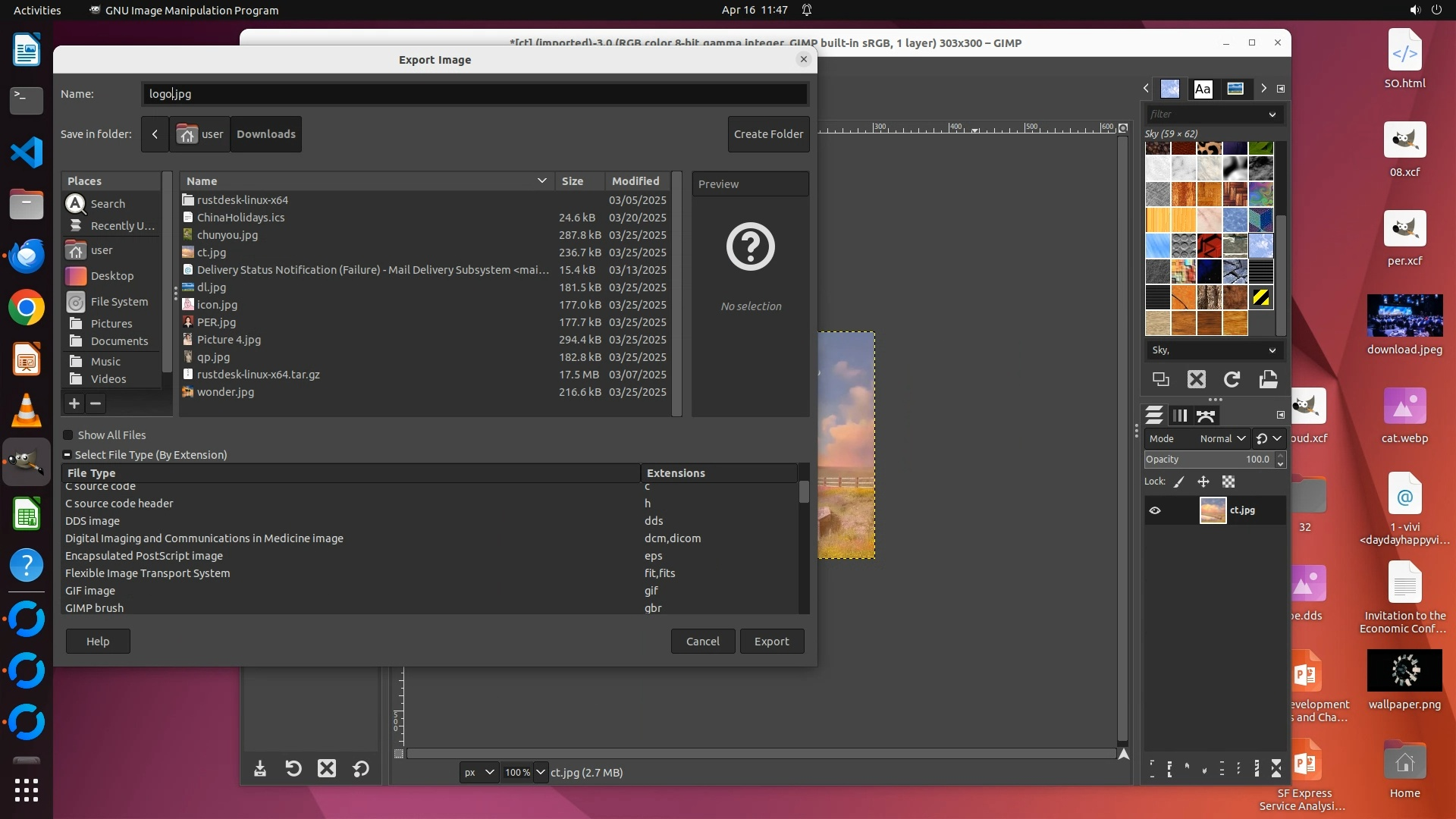Select GIF image file type row
The width and height of the screenshot is (1456, 819).
click(90, 591)
